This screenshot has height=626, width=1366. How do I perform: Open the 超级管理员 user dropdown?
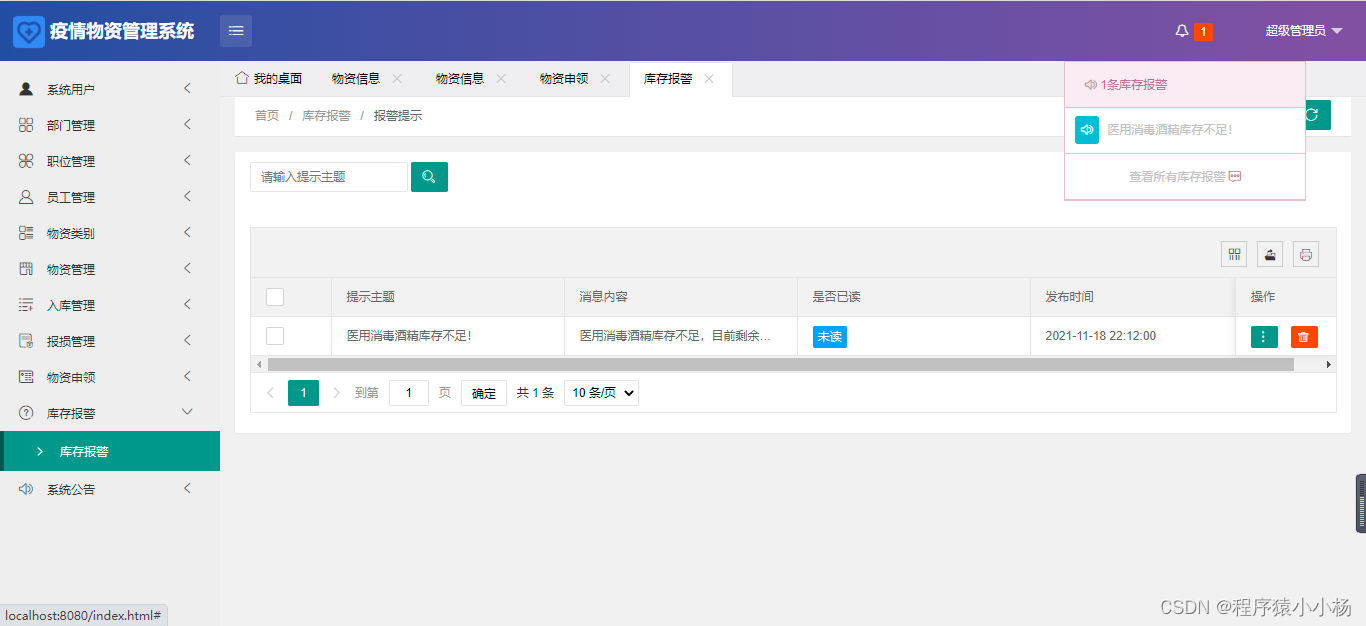(x=1304, y=31)
